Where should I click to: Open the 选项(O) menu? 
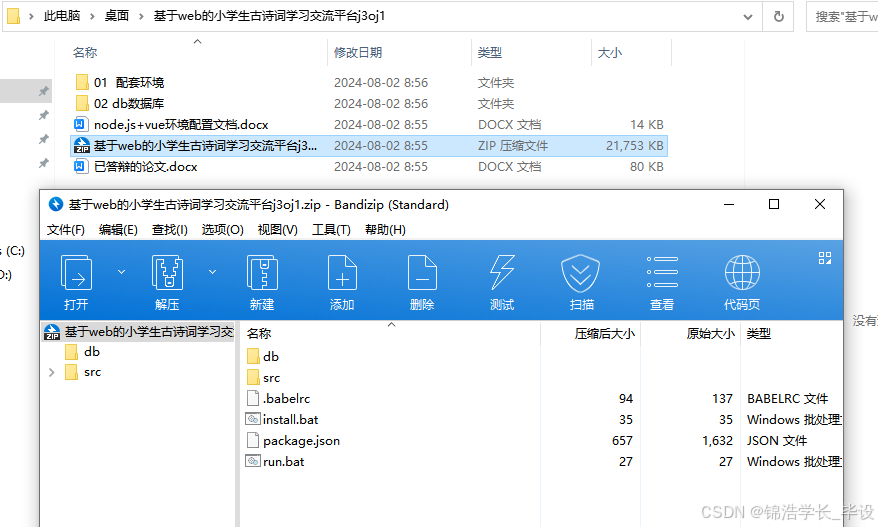pos(222,230)
